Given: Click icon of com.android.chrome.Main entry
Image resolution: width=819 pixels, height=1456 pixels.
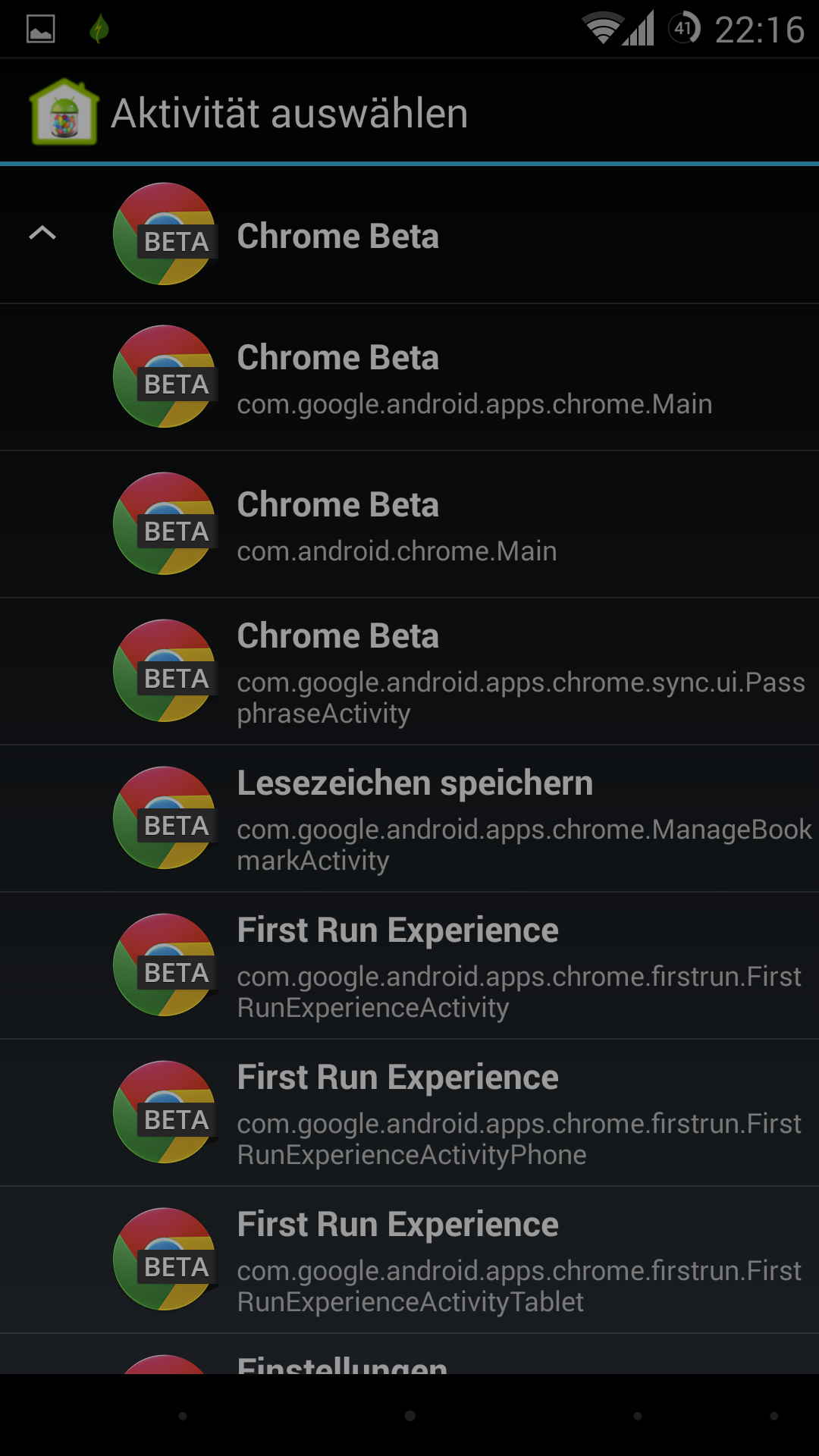Looking at the screenshot, I should pos(165,524).
